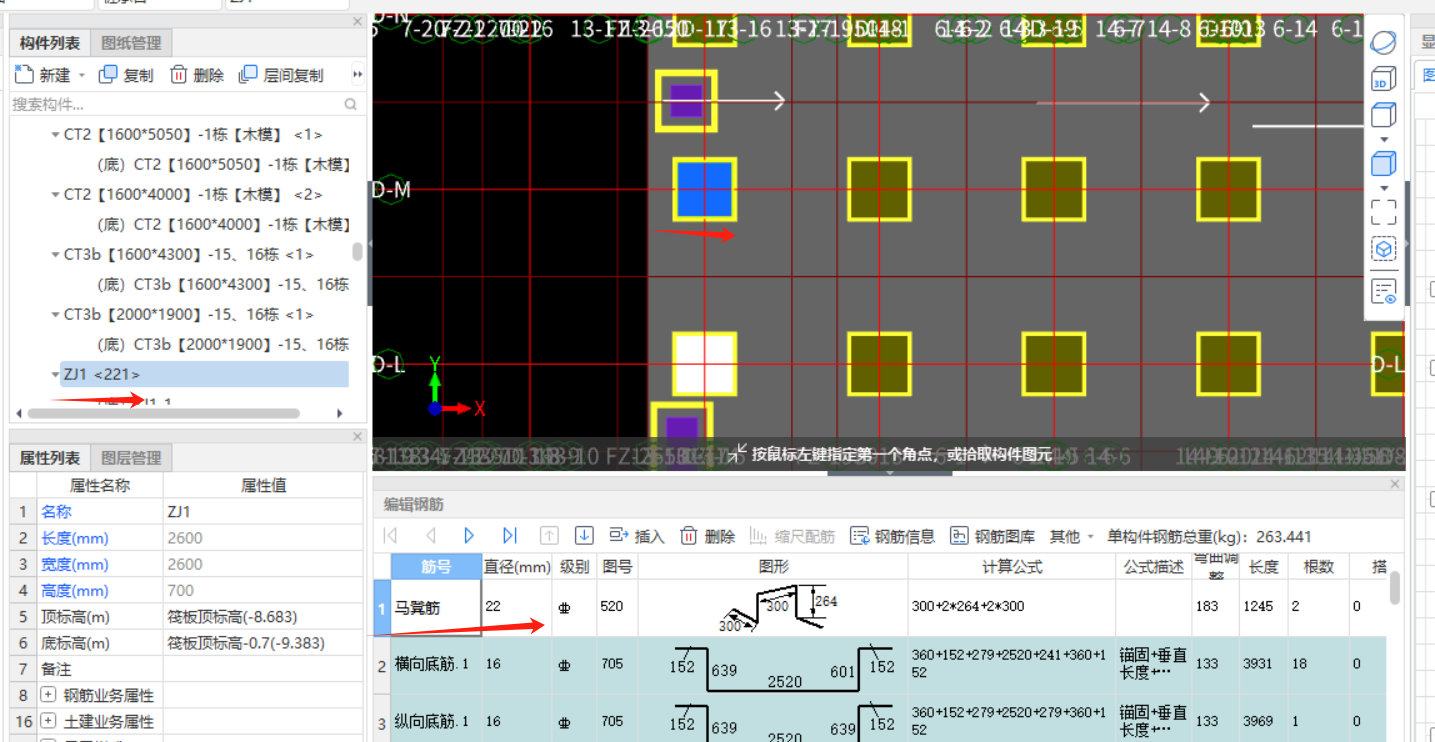Click the 备注 property row
The height and width of the screenshot is (742, 1435).
(187, 669)
